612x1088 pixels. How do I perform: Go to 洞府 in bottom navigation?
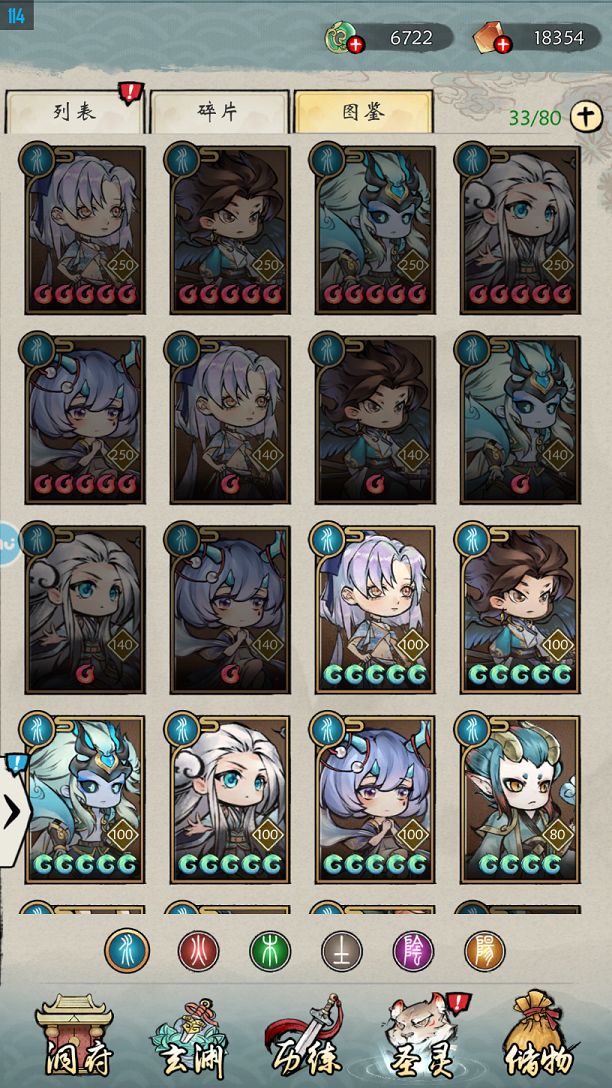(74, 1039)
